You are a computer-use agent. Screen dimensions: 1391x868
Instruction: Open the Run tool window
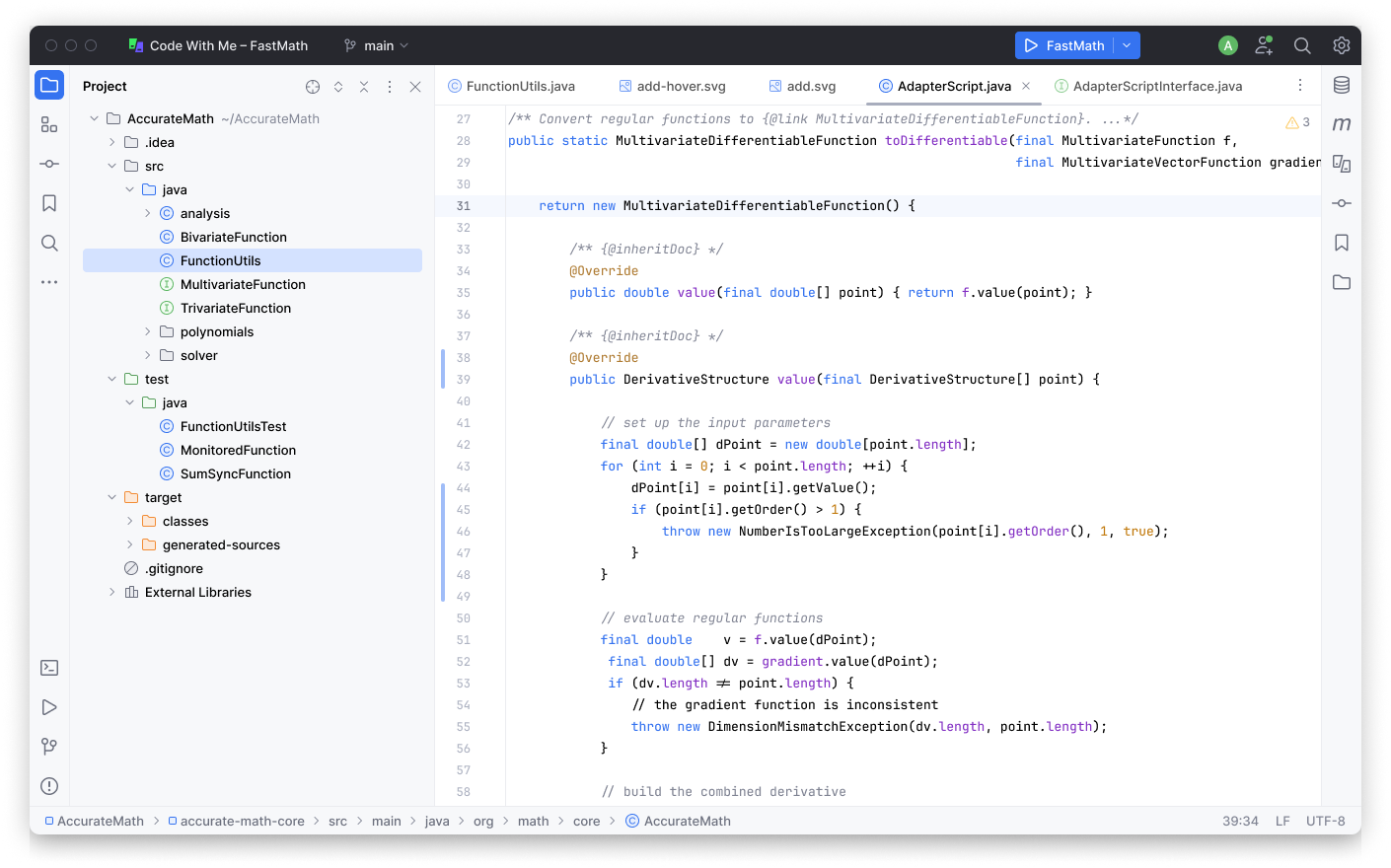tap(49, 707)
